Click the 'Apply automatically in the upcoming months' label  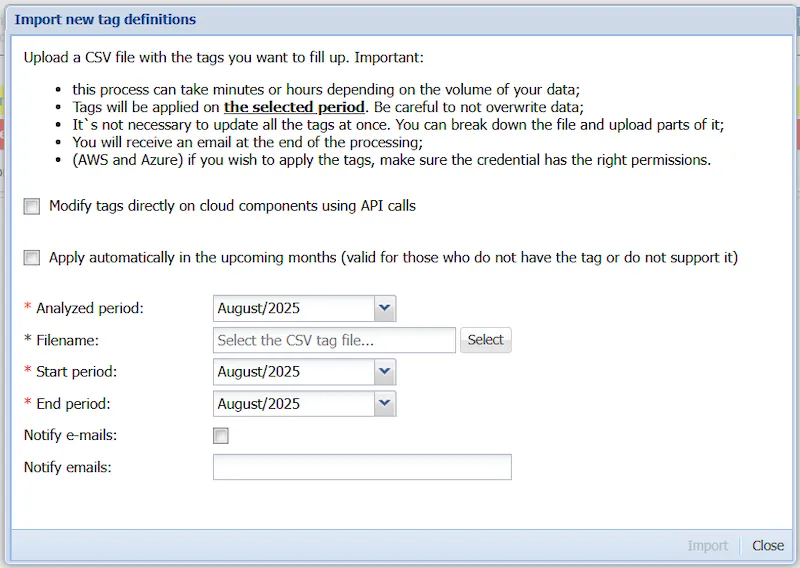pos(393,258)
